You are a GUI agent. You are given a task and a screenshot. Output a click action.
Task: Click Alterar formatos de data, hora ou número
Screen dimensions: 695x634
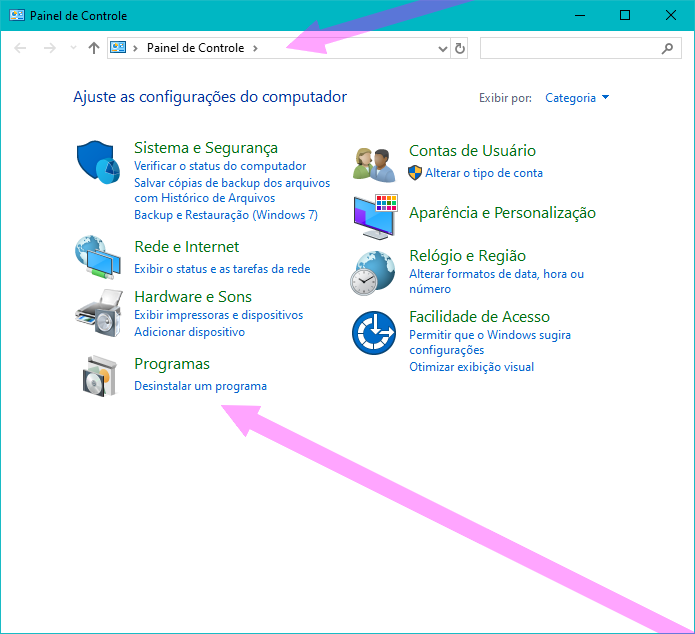tap(496, 282)
